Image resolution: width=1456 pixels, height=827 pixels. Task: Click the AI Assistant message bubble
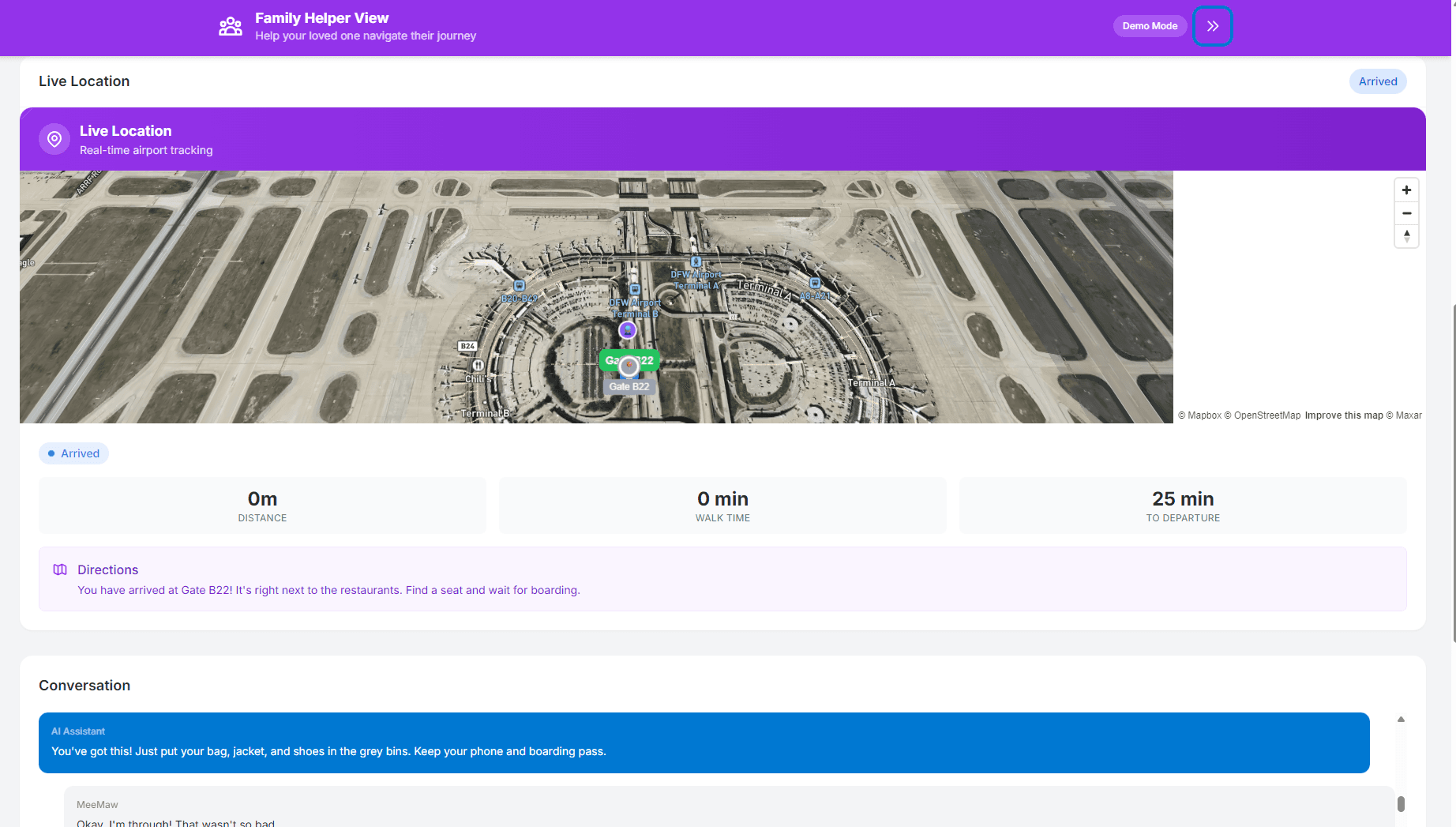pos(704,742)
